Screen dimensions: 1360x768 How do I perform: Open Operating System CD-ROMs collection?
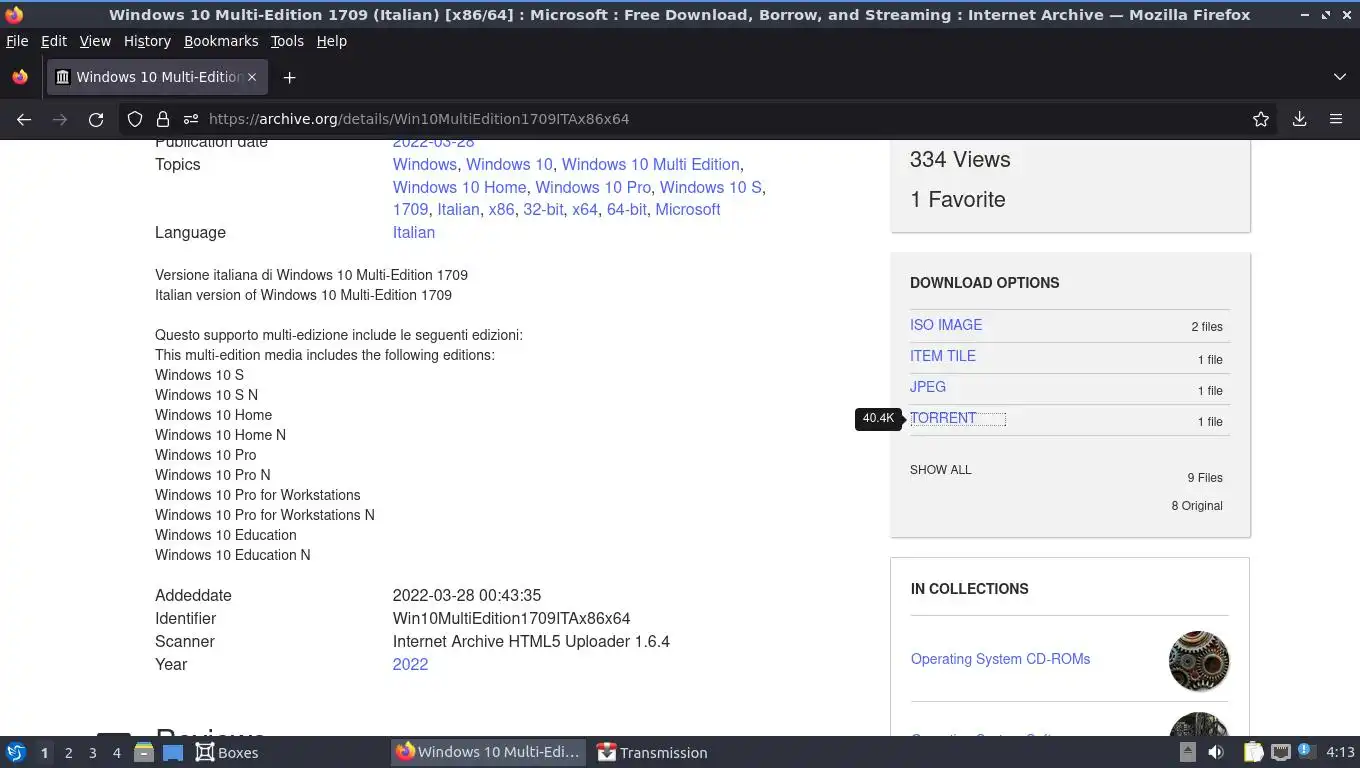pos(1000,659)
